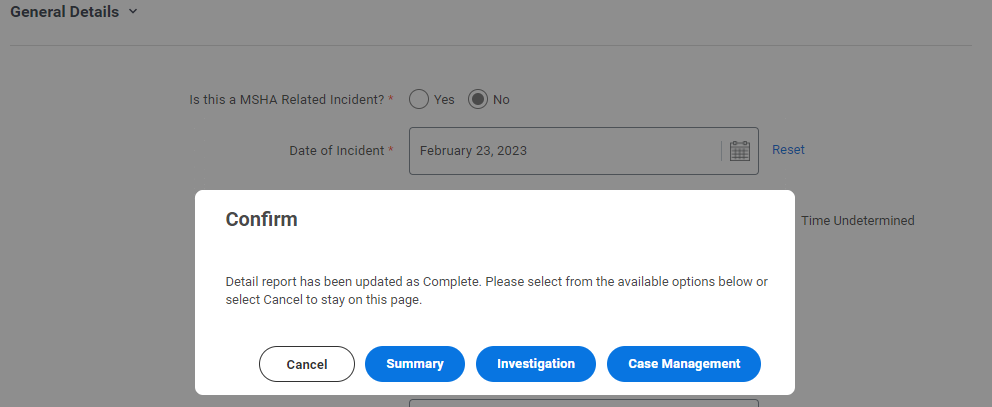Click the partially hidden field below the dialog
The width and height of the screenshot is (992, 407).
pos(583,403)
